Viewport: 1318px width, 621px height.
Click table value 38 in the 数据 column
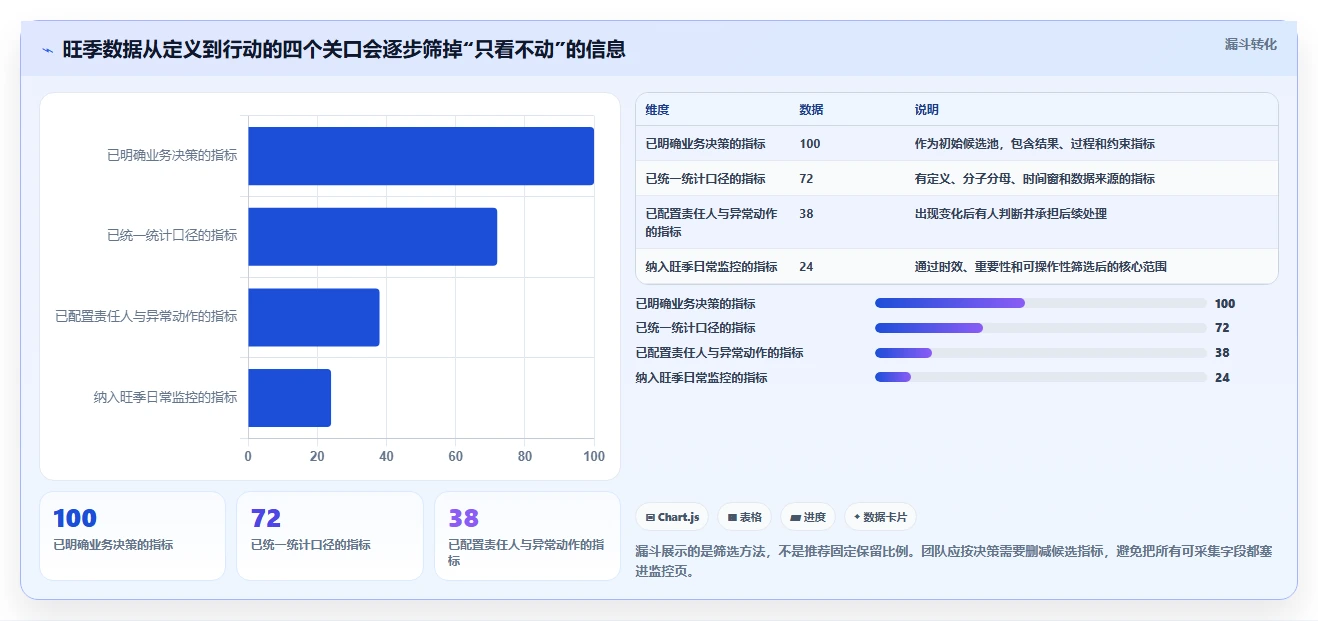coord(806,214)
